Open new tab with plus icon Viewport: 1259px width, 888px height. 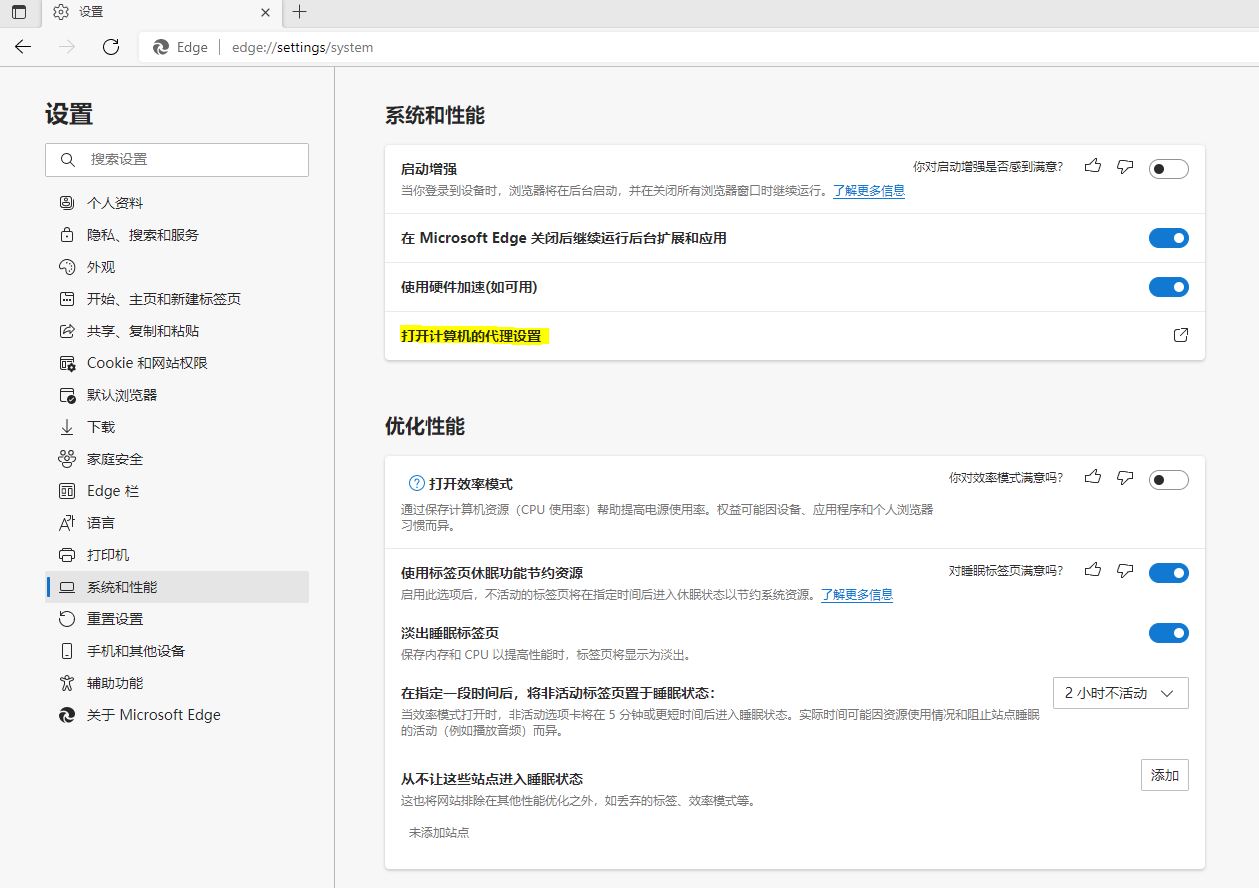pos(299,12)
